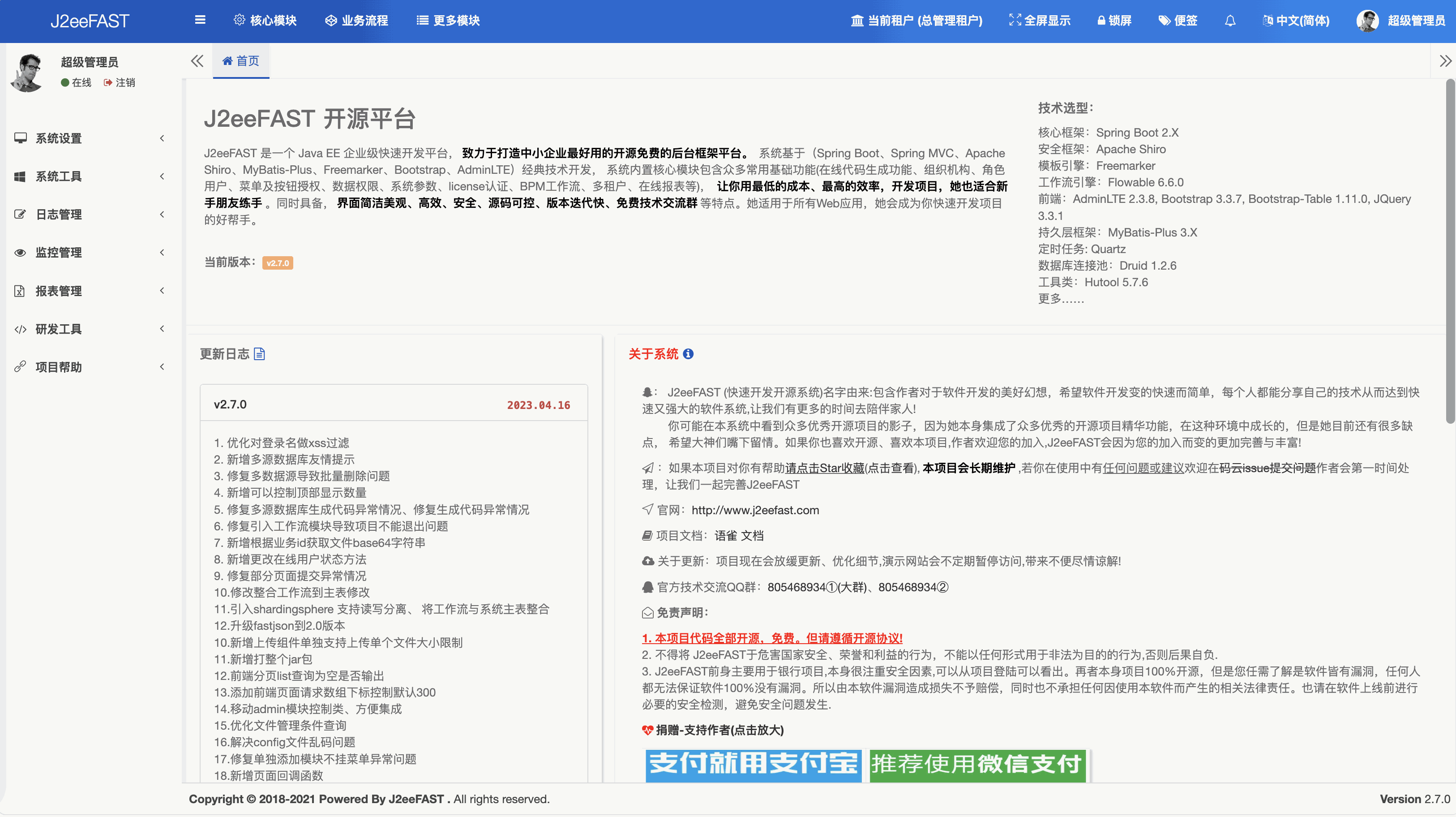Switch to the 首页 tab
The width and height of the screenshot is (1456, 817).
[x=241, y=61]
